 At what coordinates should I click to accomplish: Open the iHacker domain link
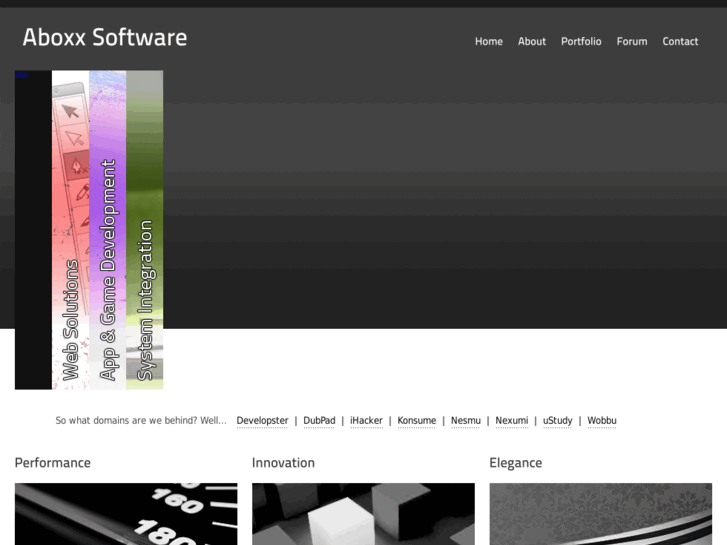[366, 421]
